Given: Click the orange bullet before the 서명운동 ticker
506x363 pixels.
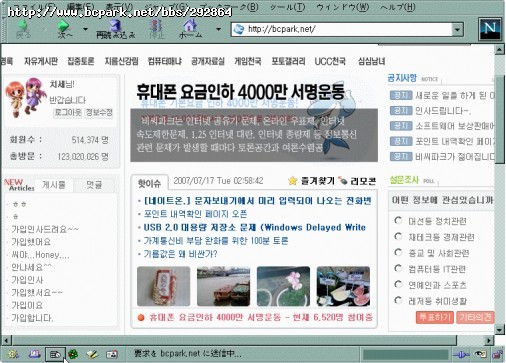Looking at the screenshot, I should pos(141,318).
